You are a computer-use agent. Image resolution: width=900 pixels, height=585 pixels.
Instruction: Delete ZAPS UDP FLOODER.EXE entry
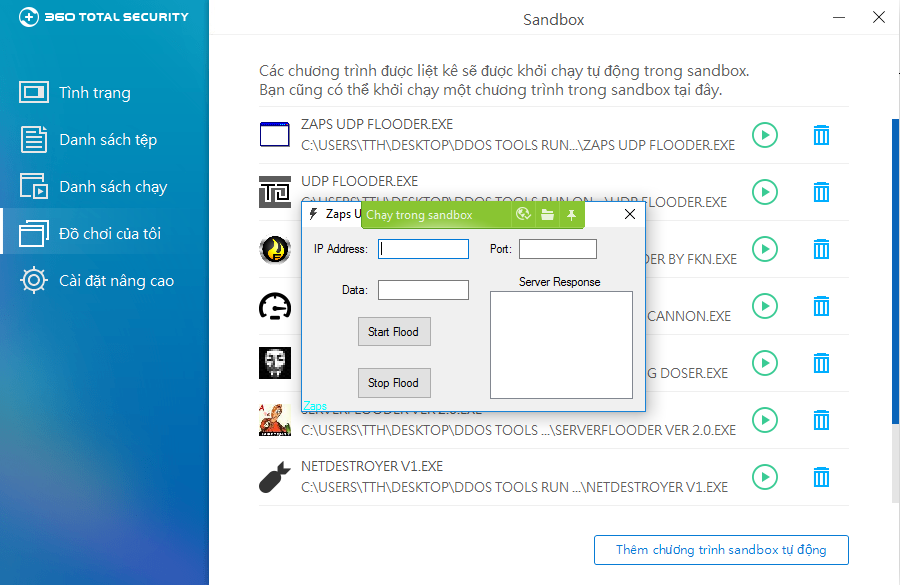coord(821,135)
